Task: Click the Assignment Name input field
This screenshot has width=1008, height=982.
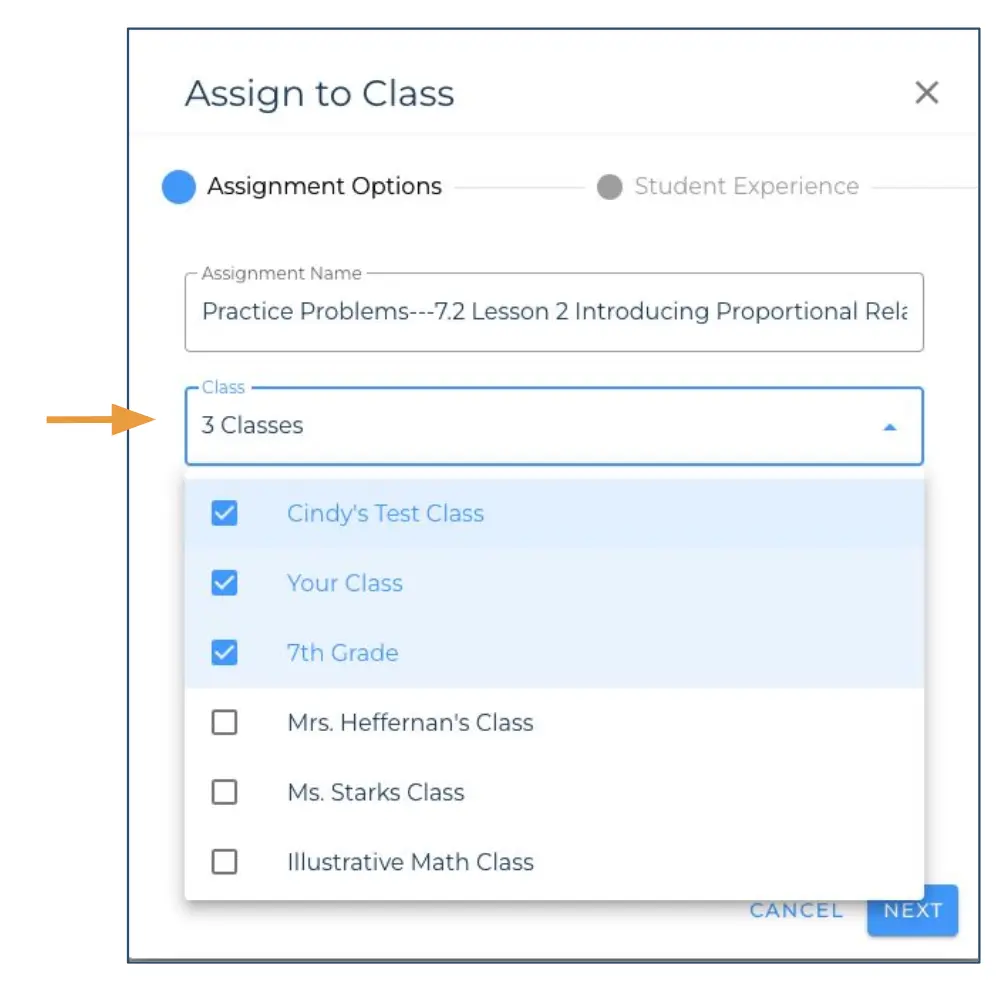Action: [x=553, y=311]
